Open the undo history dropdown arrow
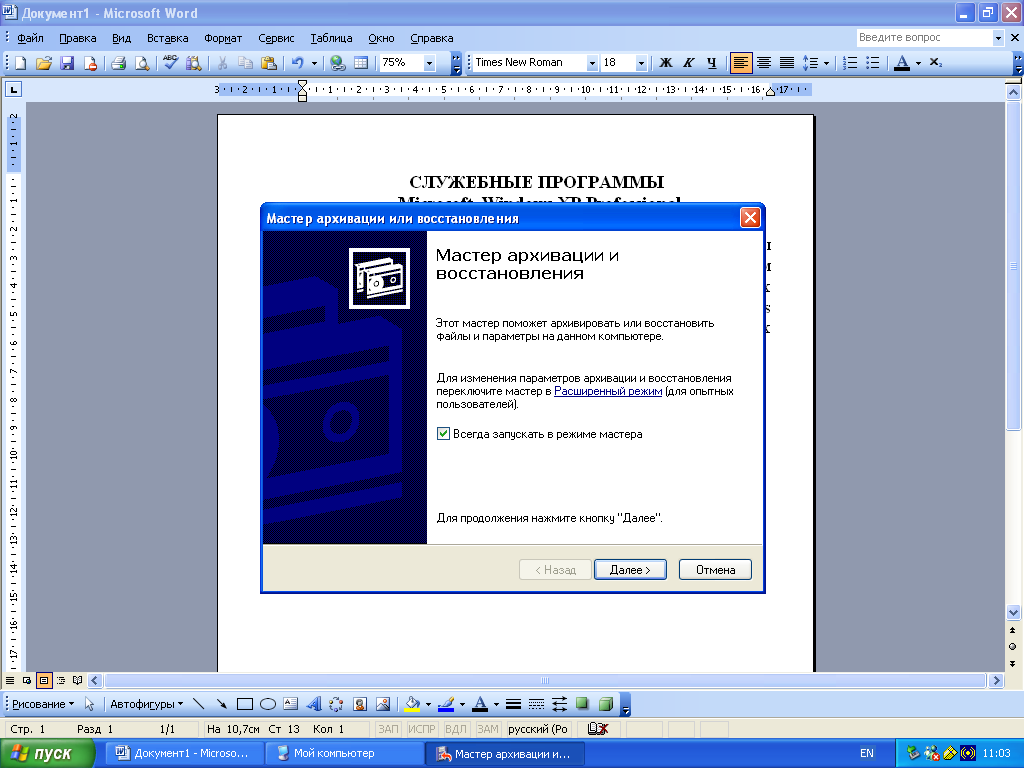This screenshot has width=1024, height=768. coord(314,63)
